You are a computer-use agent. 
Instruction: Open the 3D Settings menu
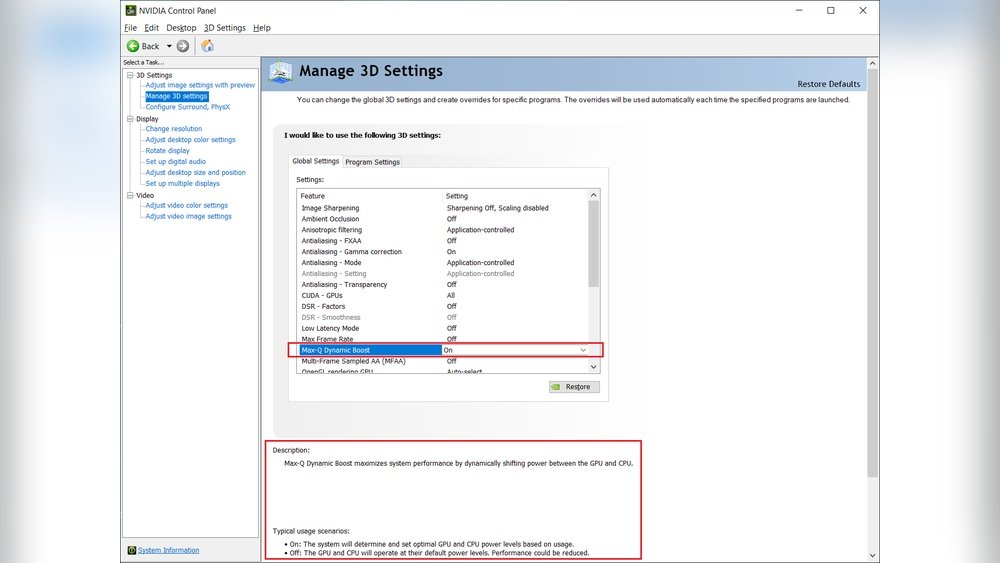pos(224,27)
